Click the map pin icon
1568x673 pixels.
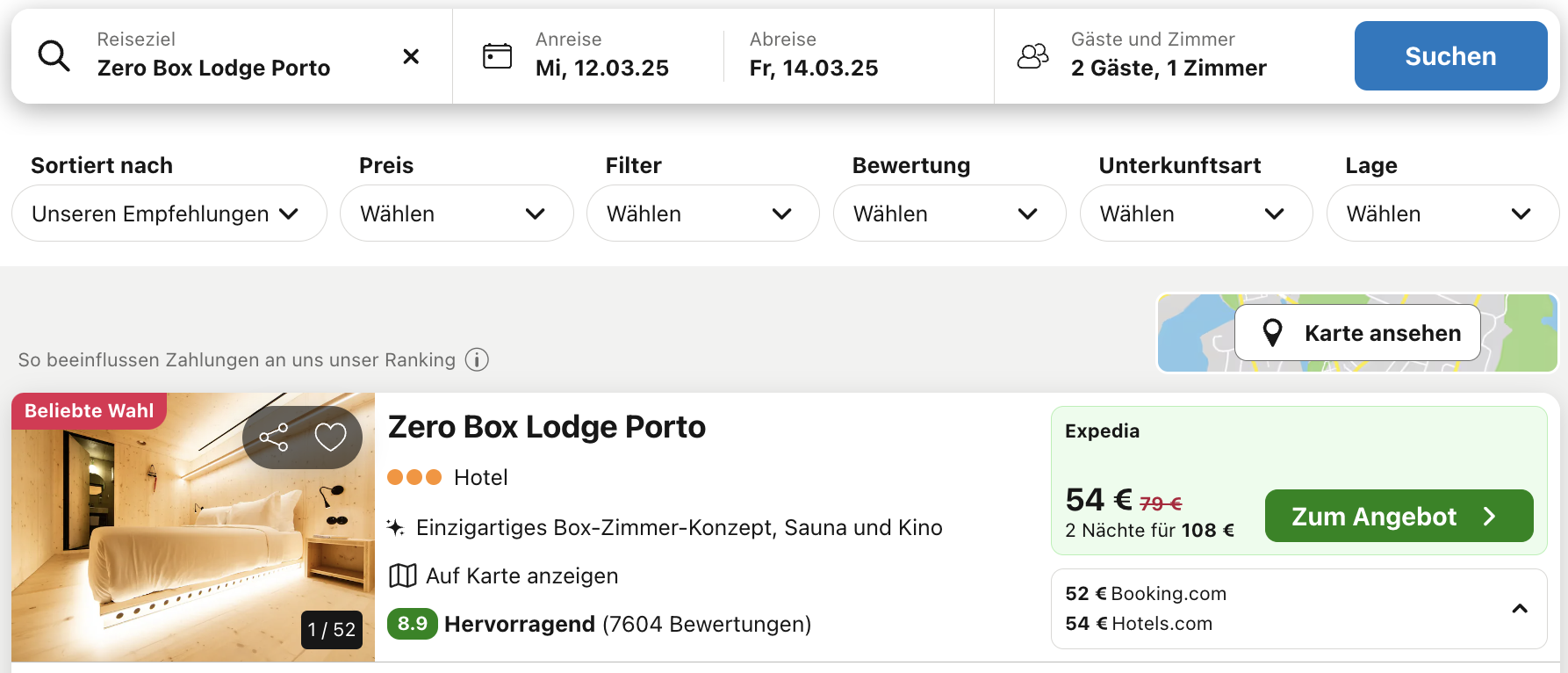point(1272,333)
